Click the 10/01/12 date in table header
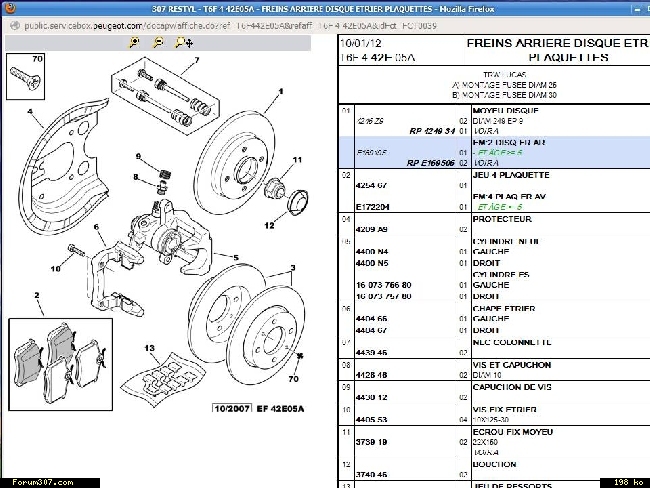This screenshot has height=488, width=650. point(361,43)
